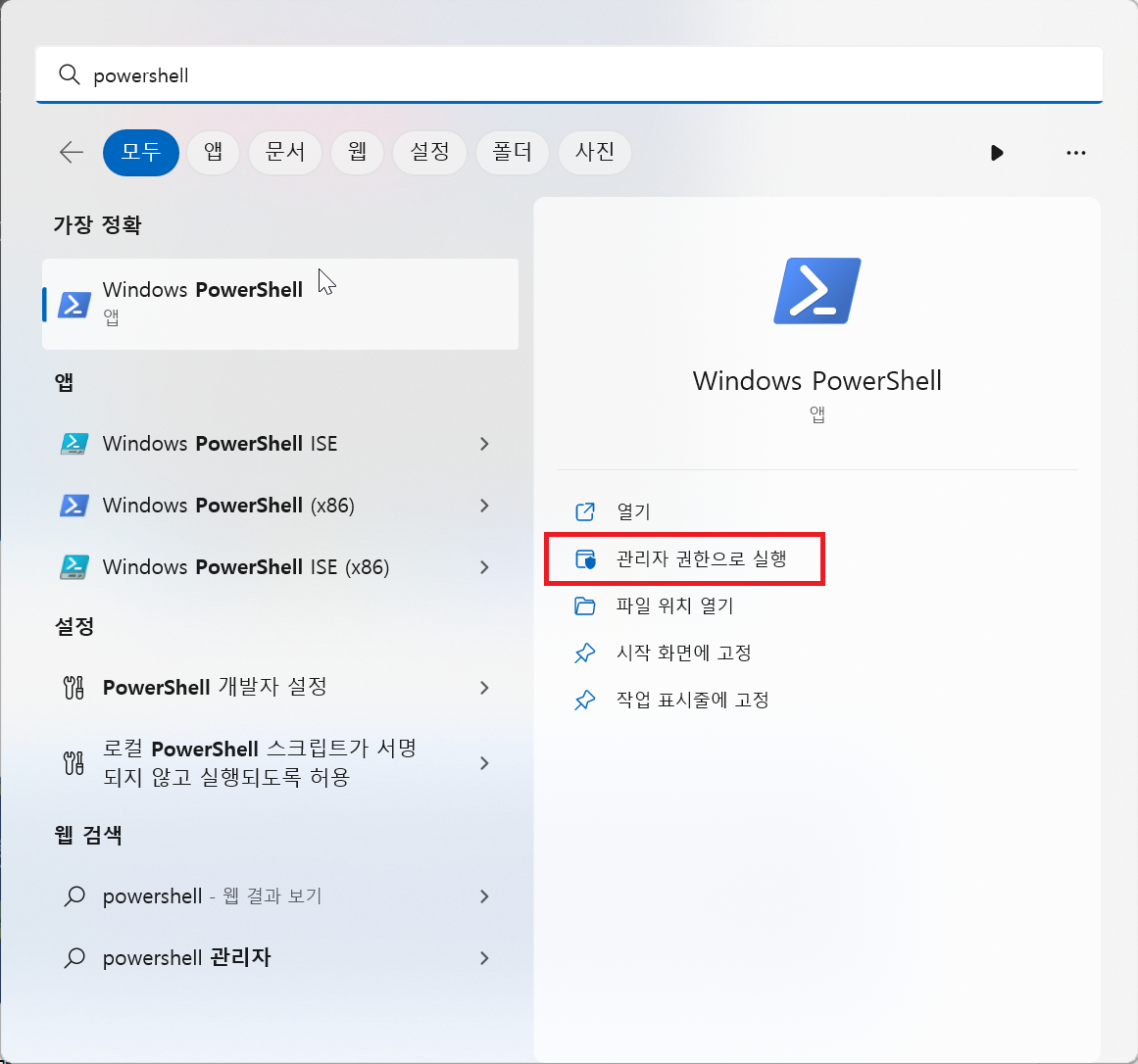Click the search magnifier icon
1138x1064 pixels.
(69, 74)
